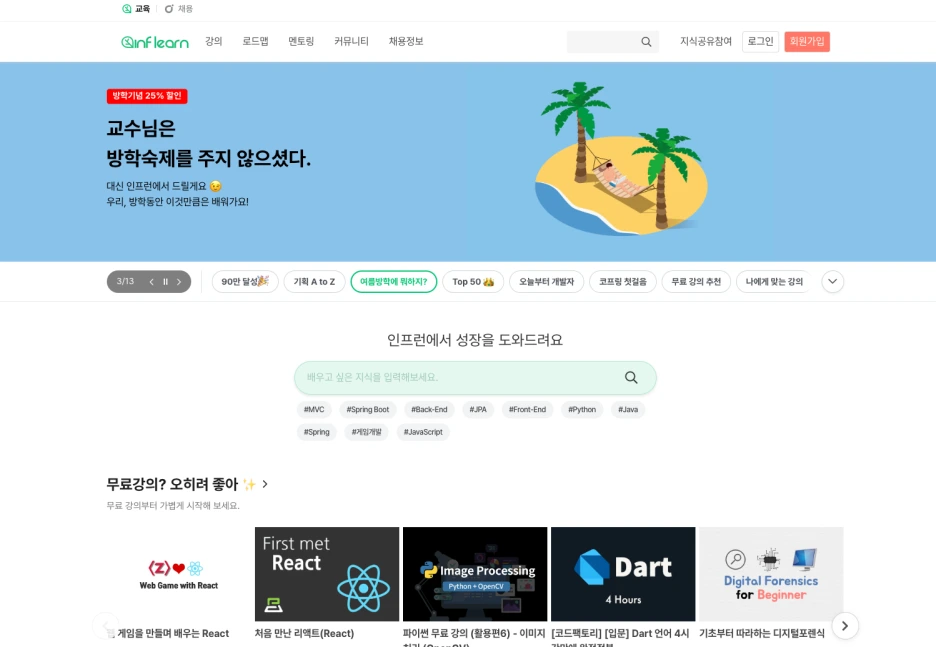
Task: Open the 강의 menu
Action: click(x=214, y=41)
